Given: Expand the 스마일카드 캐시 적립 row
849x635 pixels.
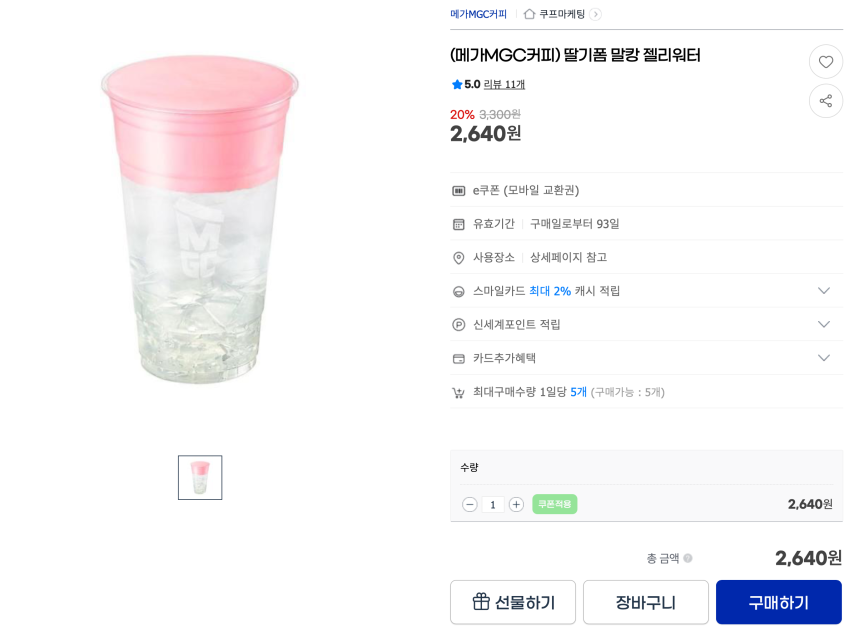Looking at the screenshot, I should (823, 291).
